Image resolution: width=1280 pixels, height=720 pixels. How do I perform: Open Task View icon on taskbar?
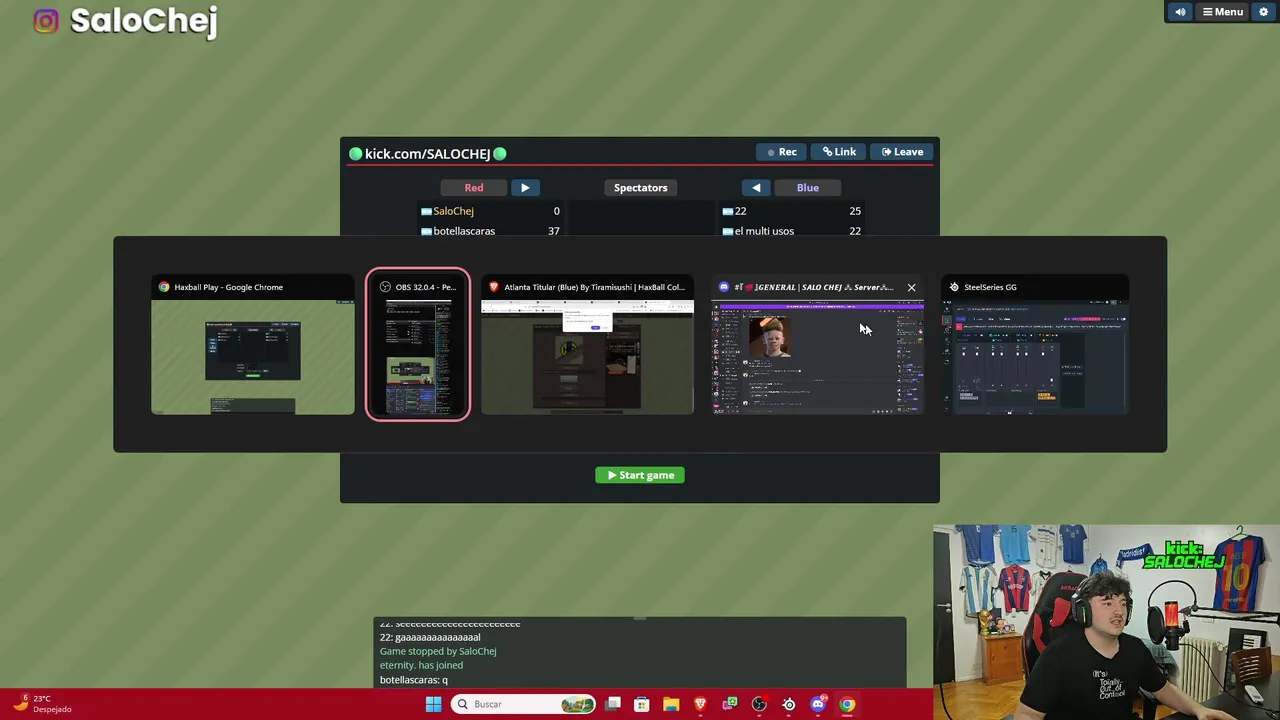click(x=613, y=704)
